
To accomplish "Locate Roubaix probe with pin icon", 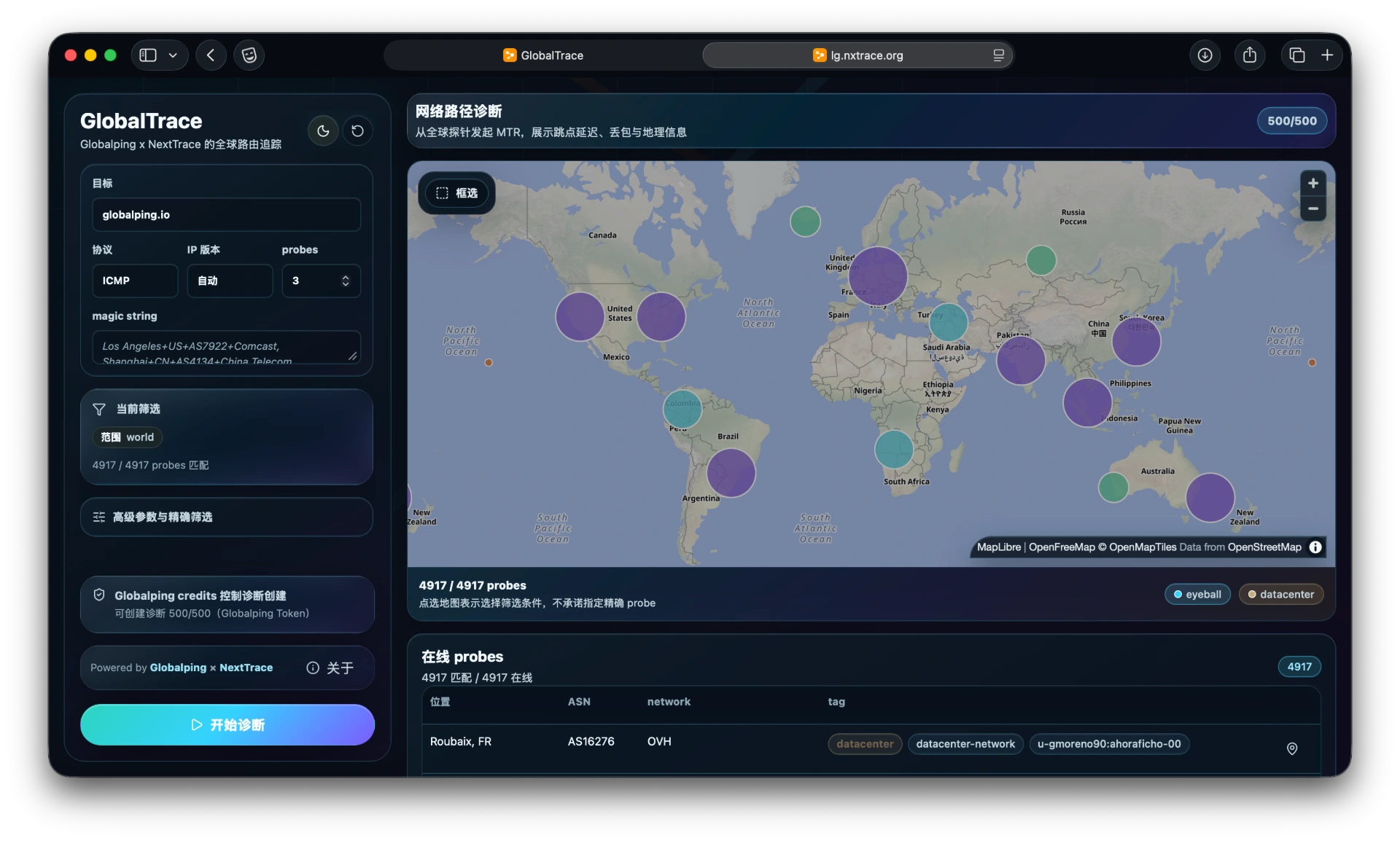I will [x=1291, y=748].
